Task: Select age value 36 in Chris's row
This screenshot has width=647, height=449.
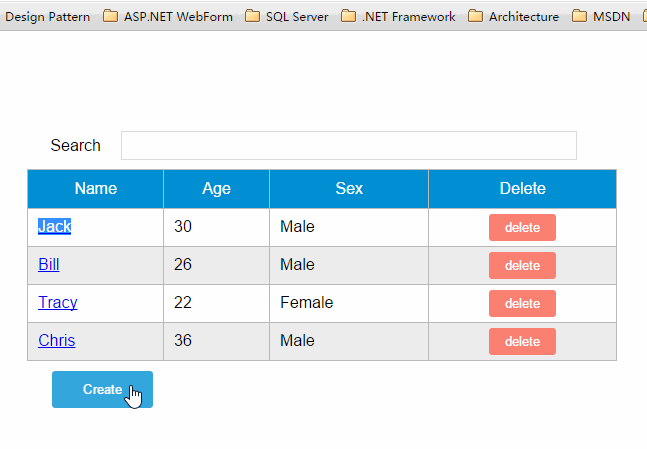Action: (x=183, y=340)
